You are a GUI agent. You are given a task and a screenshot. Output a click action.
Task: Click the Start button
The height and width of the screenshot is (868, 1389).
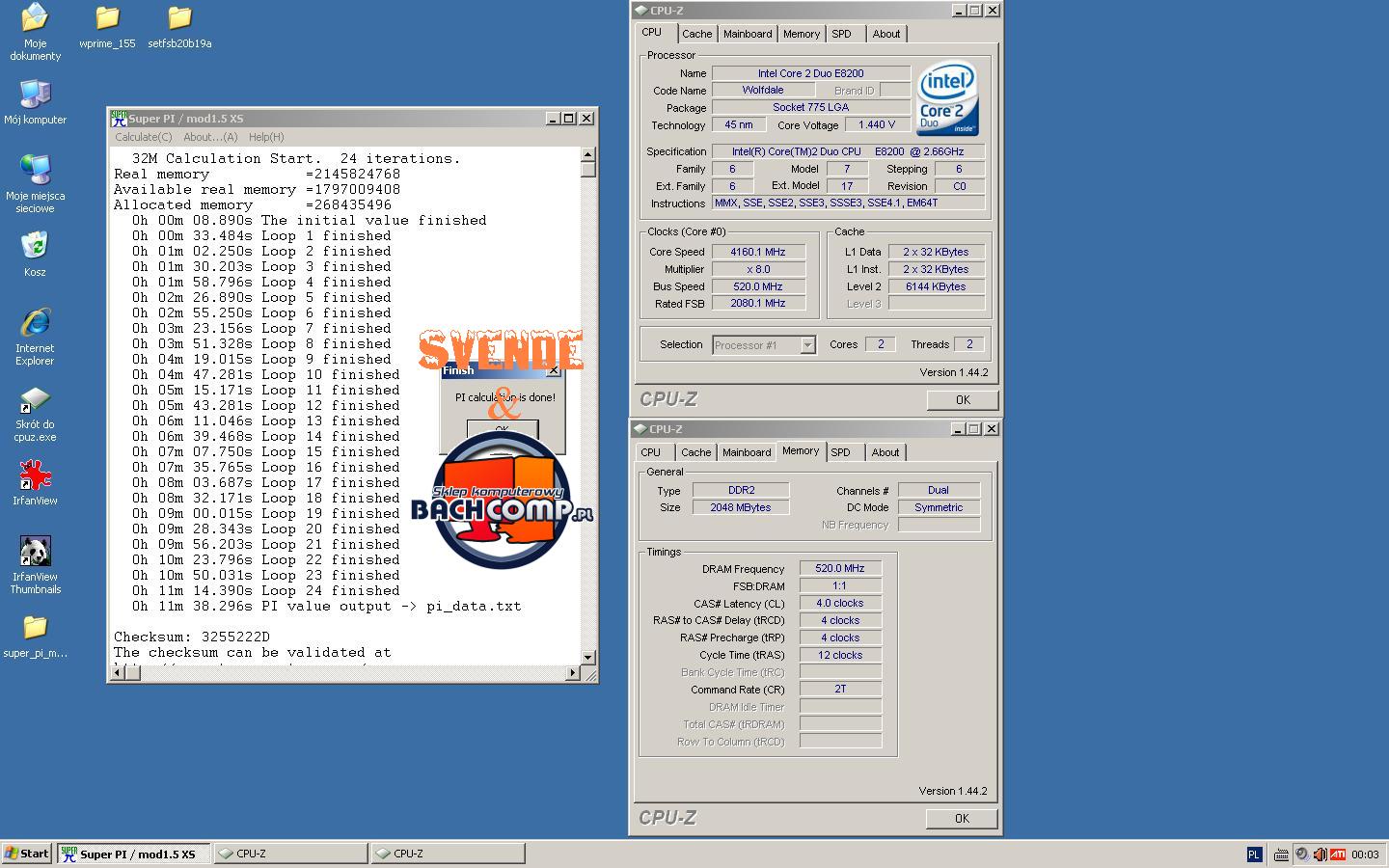pos(27,854)
